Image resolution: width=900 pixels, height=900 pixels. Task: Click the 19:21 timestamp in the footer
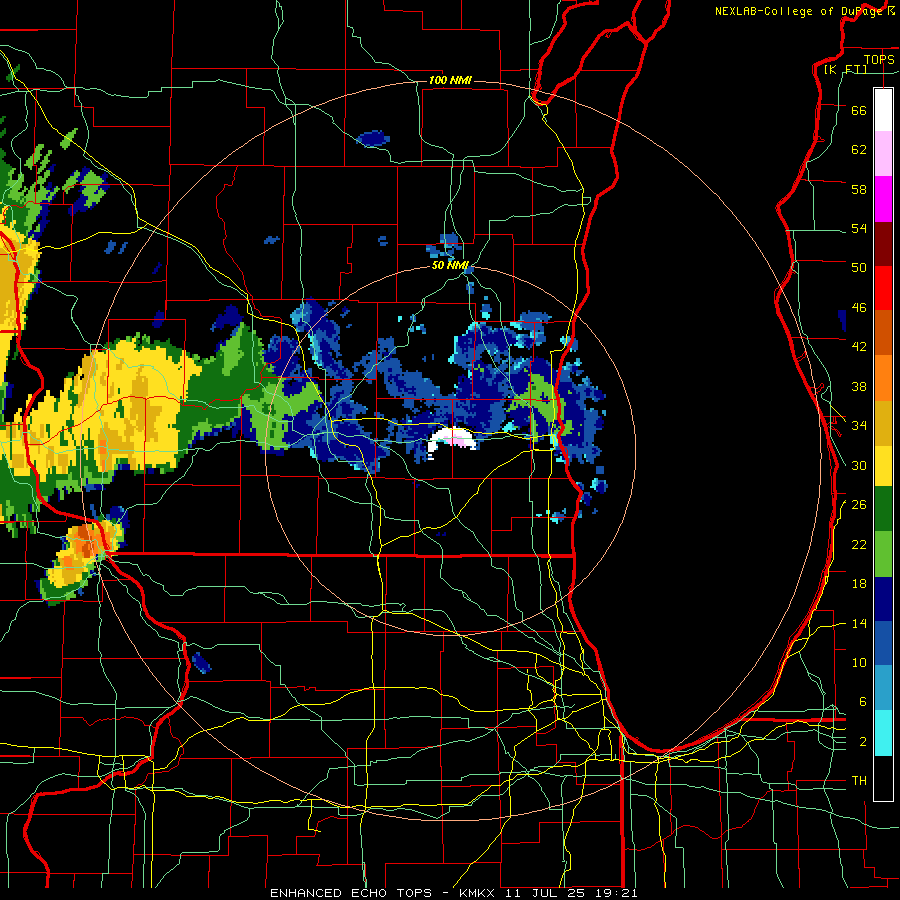pyautogui.click(x=615, y=893)
